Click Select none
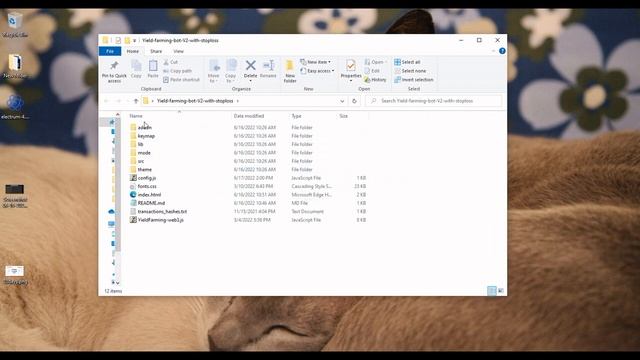This screenshot has height=360, width=640. [x=410, y=71]
